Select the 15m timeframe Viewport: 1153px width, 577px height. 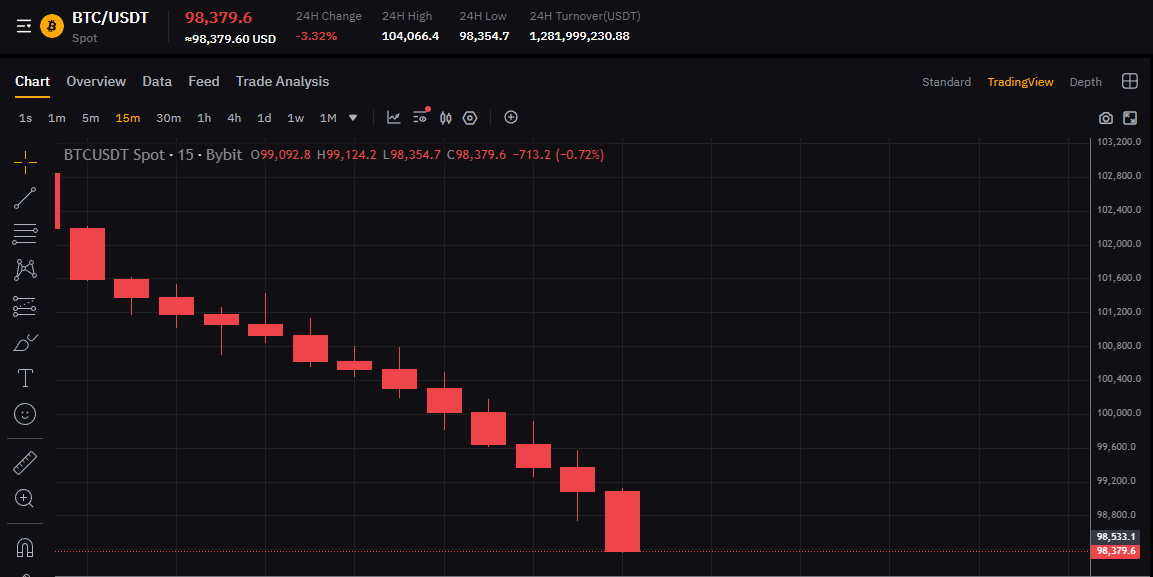coord(127,118)
